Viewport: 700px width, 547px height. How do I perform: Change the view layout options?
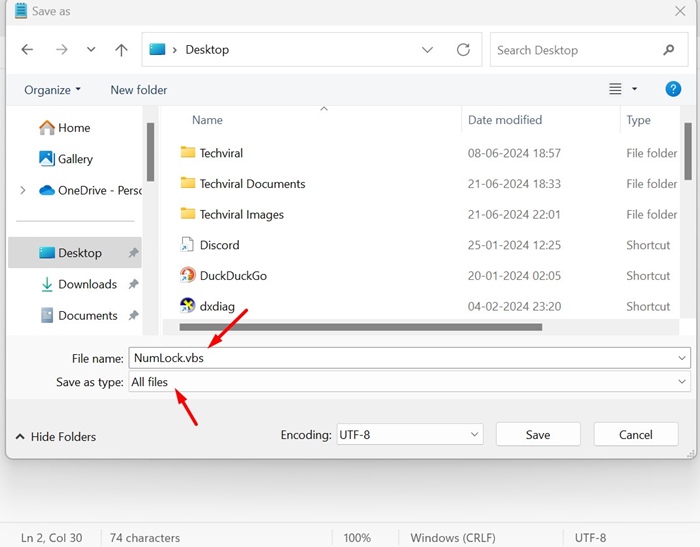pos(622,90)
